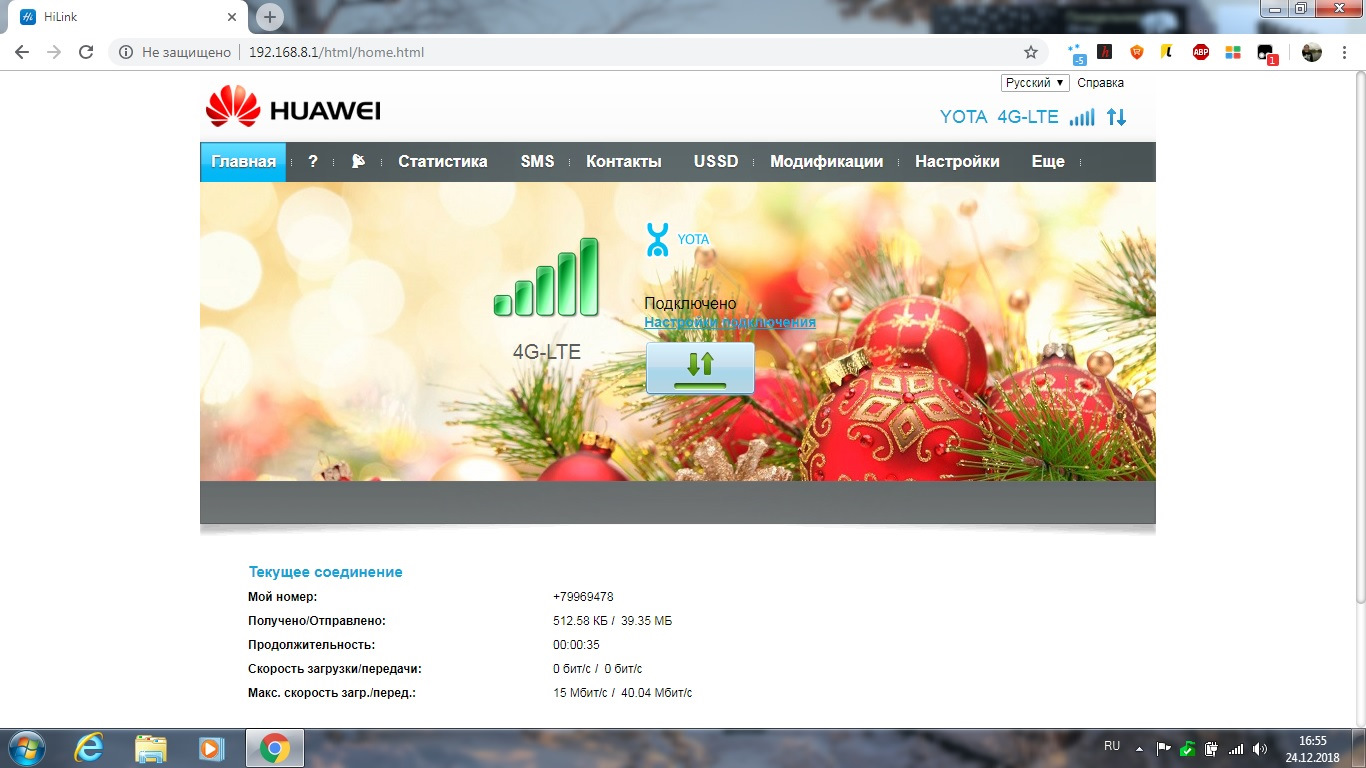Click the duration value 00:00:35
This screenshot has width=1366, height=768.
[576, 645]
